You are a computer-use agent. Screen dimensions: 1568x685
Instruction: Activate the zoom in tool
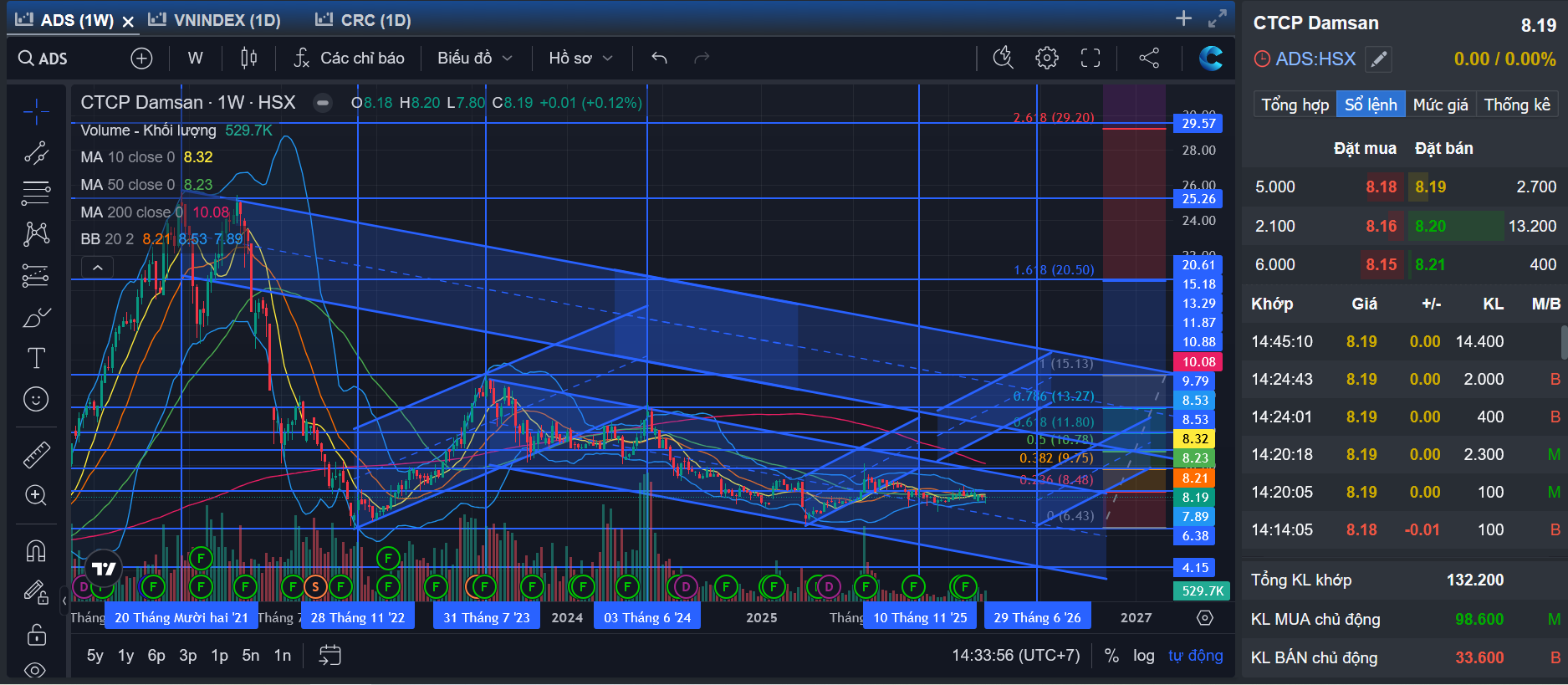36,495
